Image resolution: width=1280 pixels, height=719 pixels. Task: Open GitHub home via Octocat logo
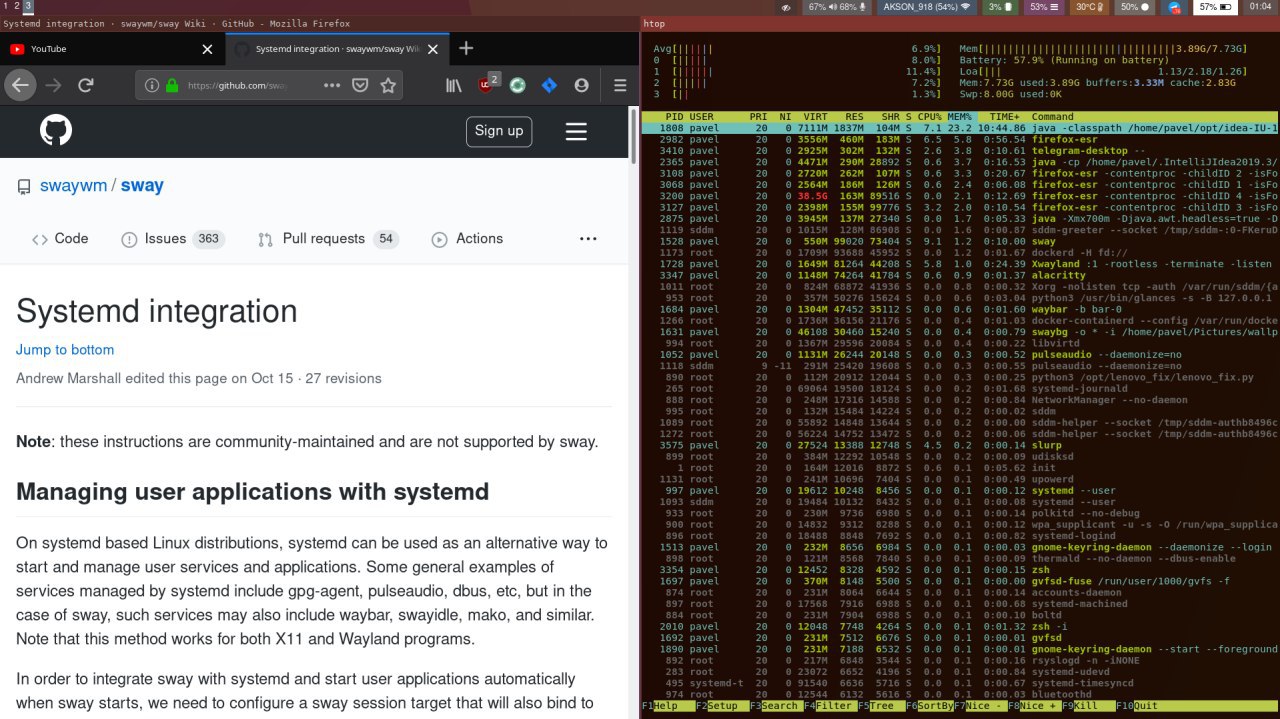pos(55,131)
